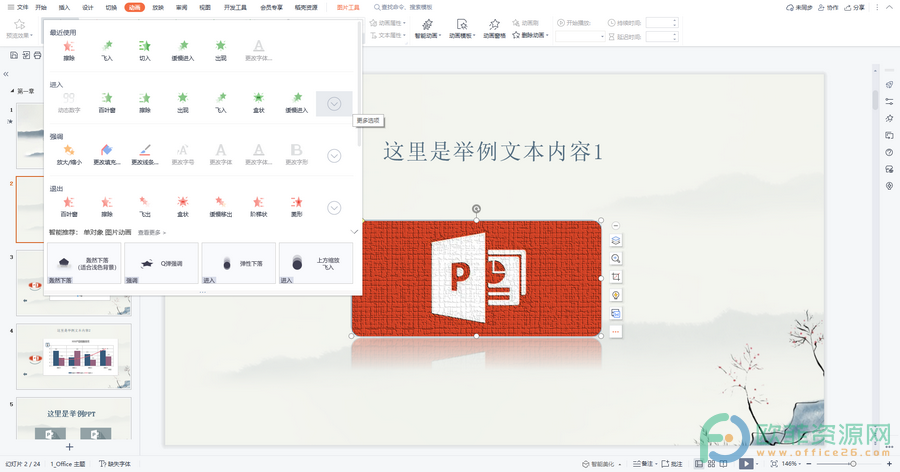Click save icon in quick access bar
The width and height of the screenshot is (900, 472).
14,55
